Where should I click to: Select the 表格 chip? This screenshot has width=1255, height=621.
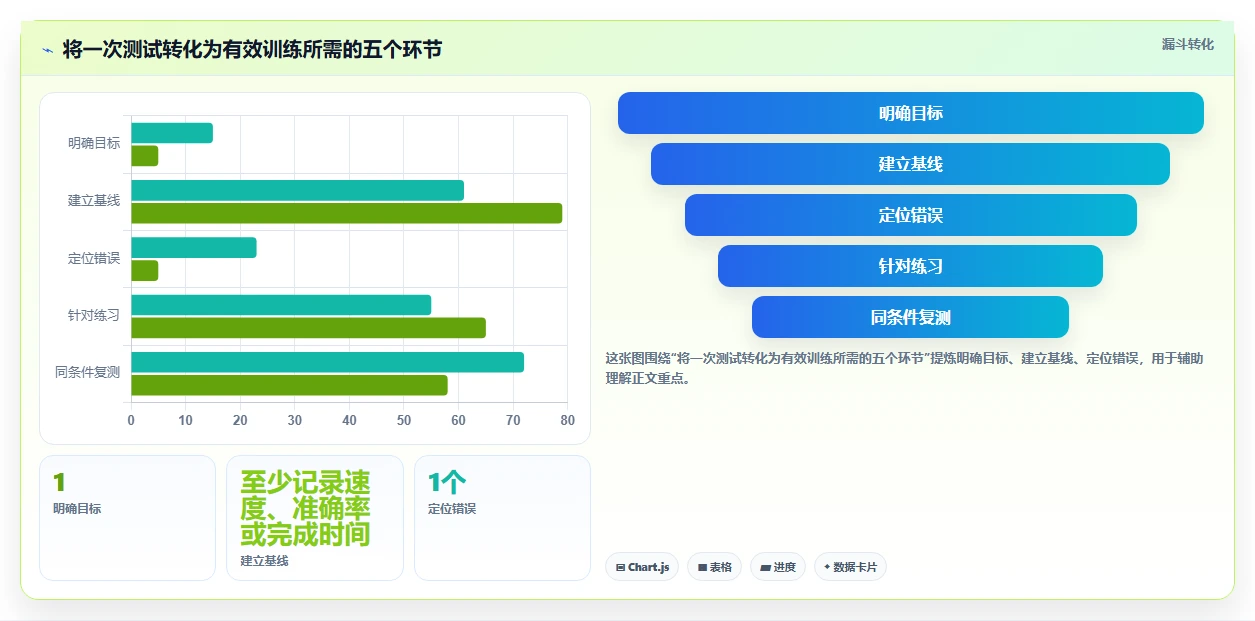coord(714,567)
